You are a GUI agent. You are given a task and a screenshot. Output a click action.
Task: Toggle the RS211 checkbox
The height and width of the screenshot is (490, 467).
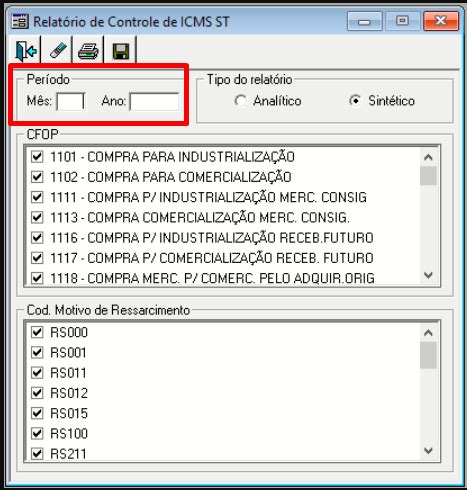(x=37, y=454)
